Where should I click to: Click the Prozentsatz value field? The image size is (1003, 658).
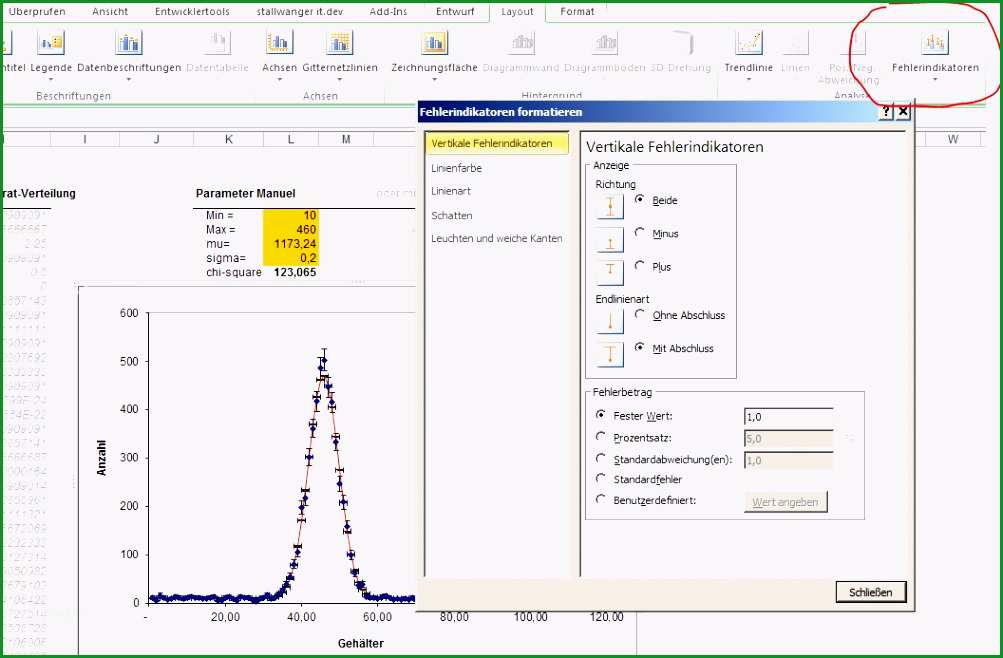coord(789,439)
